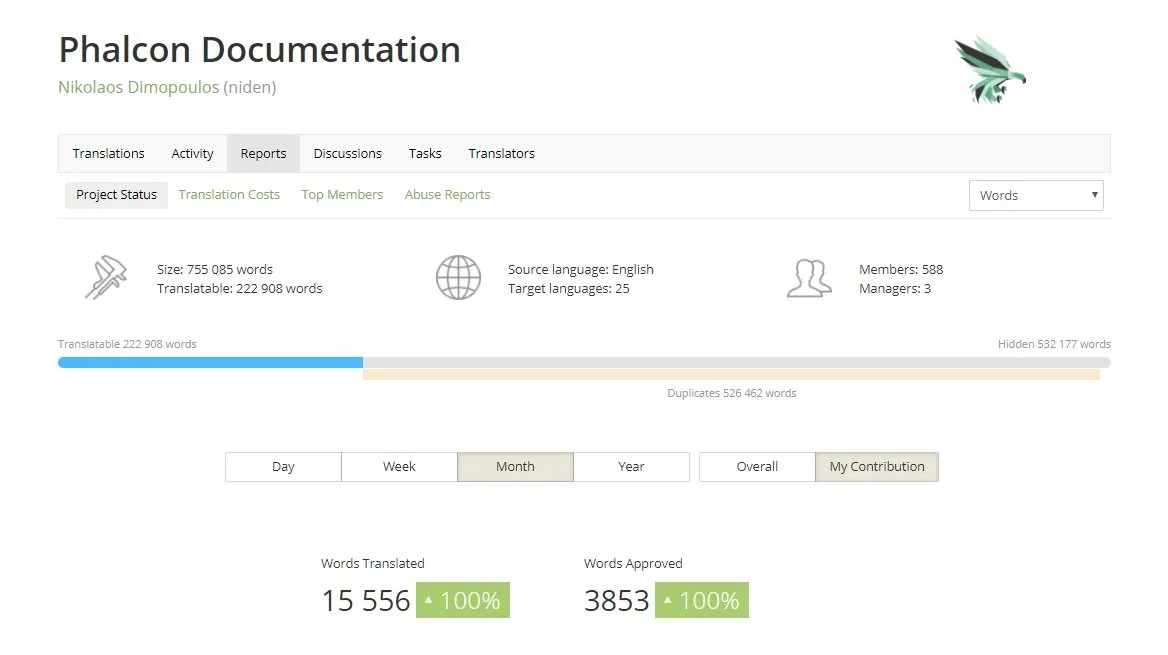This screenshot has height=655, width=1168.
Task: Click 'Duplicates 526 462 words' label
Action: tap(731, 393)
